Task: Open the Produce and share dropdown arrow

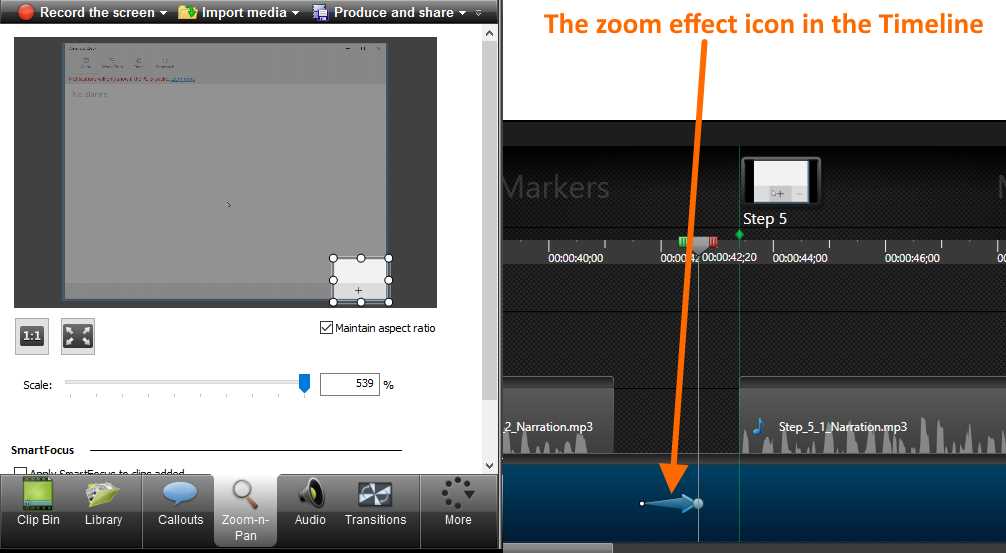Action: coord(462,13)
